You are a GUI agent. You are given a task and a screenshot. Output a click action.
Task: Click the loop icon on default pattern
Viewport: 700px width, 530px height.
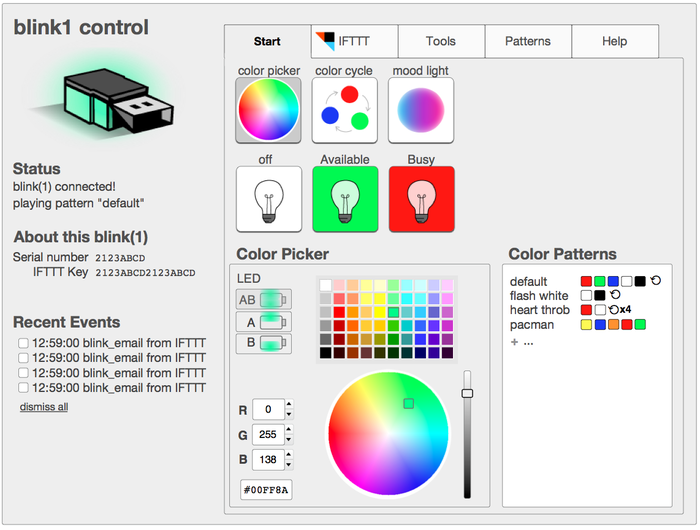(655, 281)
